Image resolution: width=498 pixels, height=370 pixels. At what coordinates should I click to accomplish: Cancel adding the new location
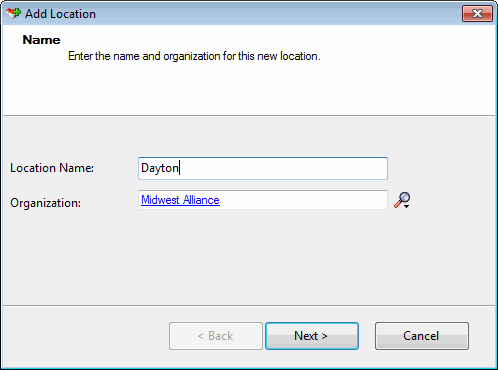point(422,336)
